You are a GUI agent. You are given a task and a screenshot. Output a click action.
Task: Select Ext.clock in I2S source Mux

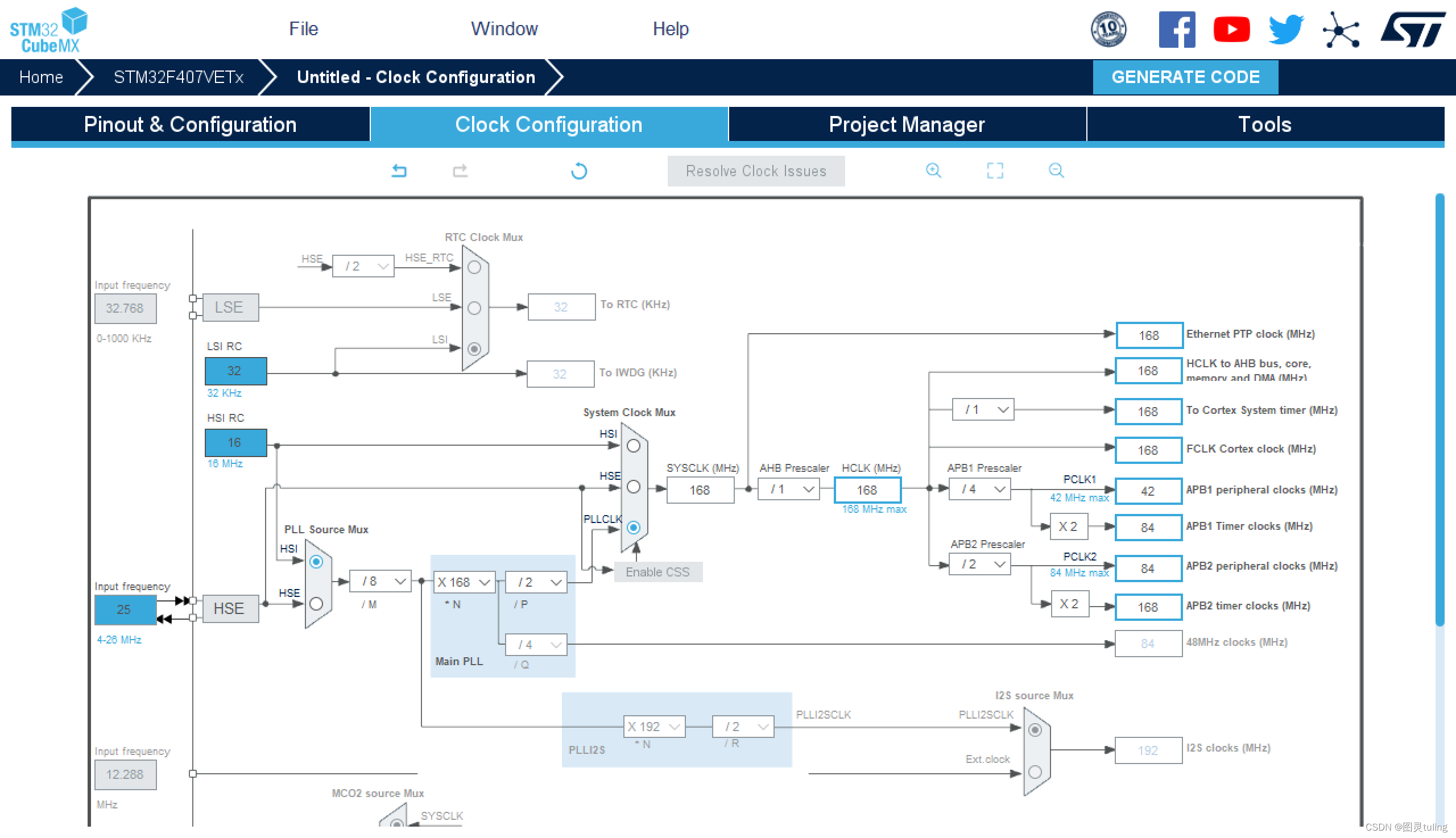coord(1035,773)
